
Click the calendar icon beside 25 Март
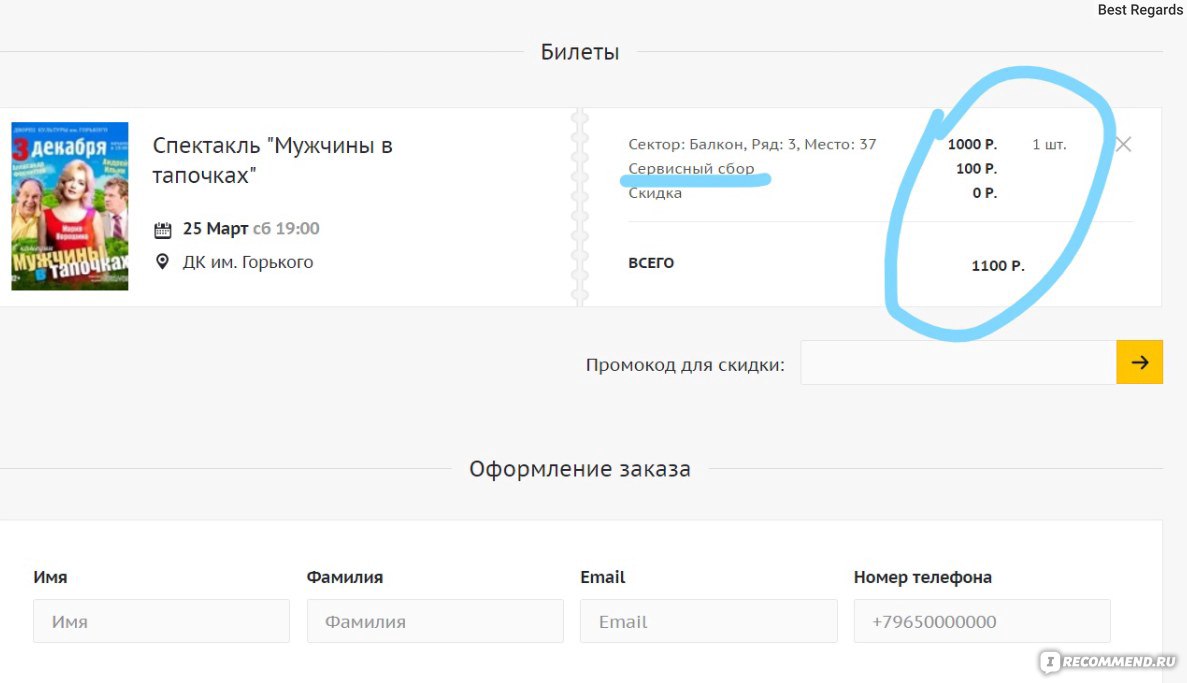pyautogui.click(x=163, y=229)
